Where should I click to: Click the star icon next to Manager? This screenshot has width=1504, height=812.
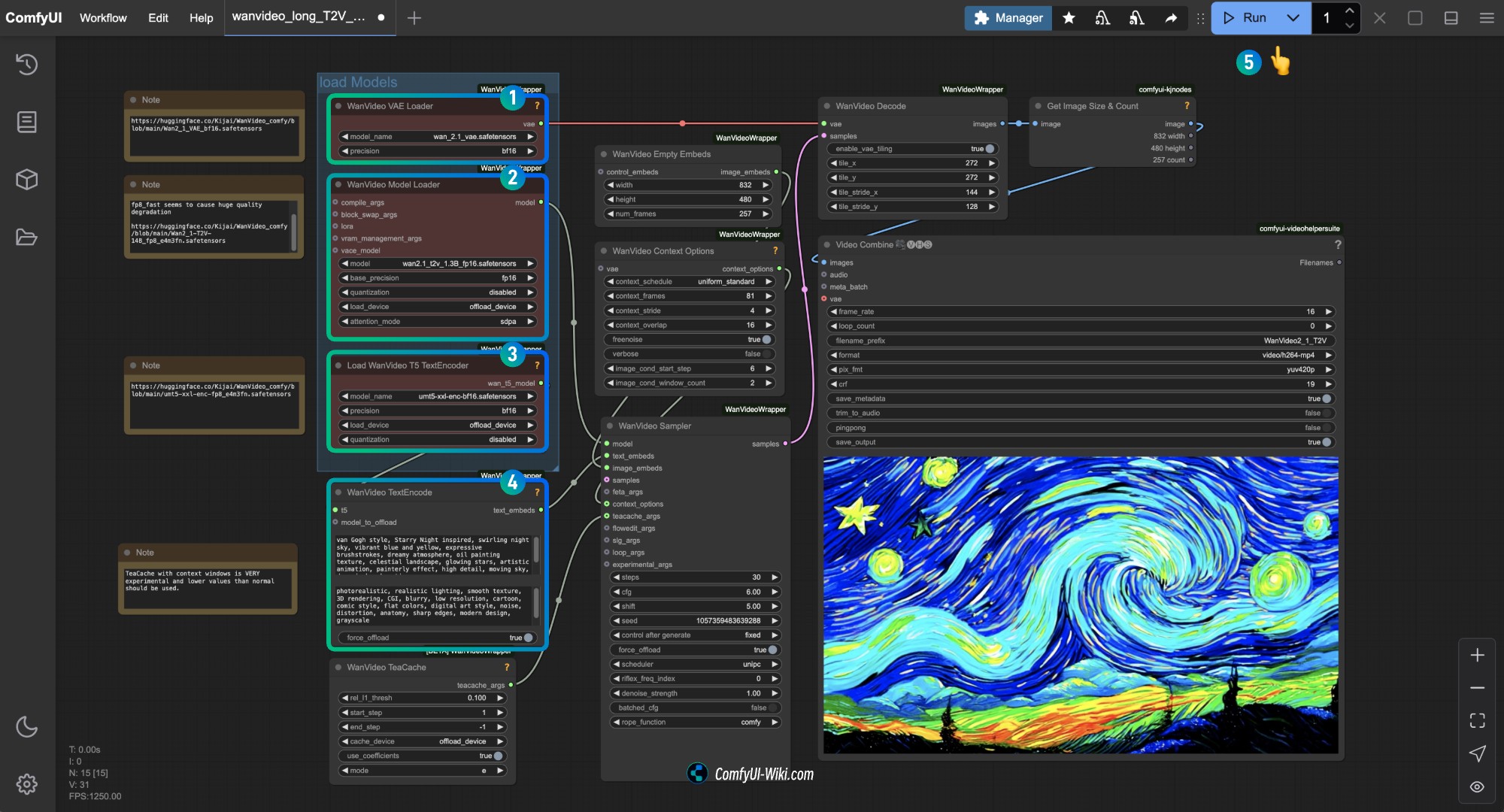coord(1069,18)
